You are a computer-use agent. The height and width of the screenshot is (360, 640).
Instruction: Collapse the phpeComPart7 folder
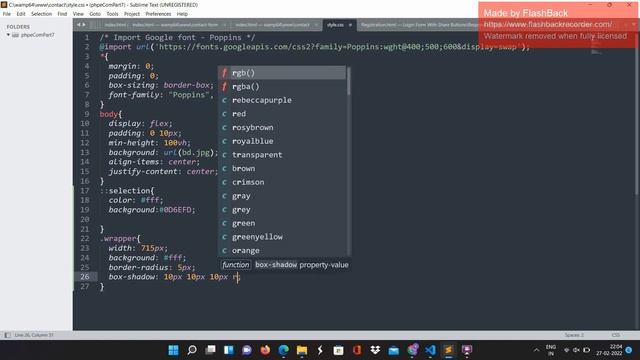click(8, 35)
